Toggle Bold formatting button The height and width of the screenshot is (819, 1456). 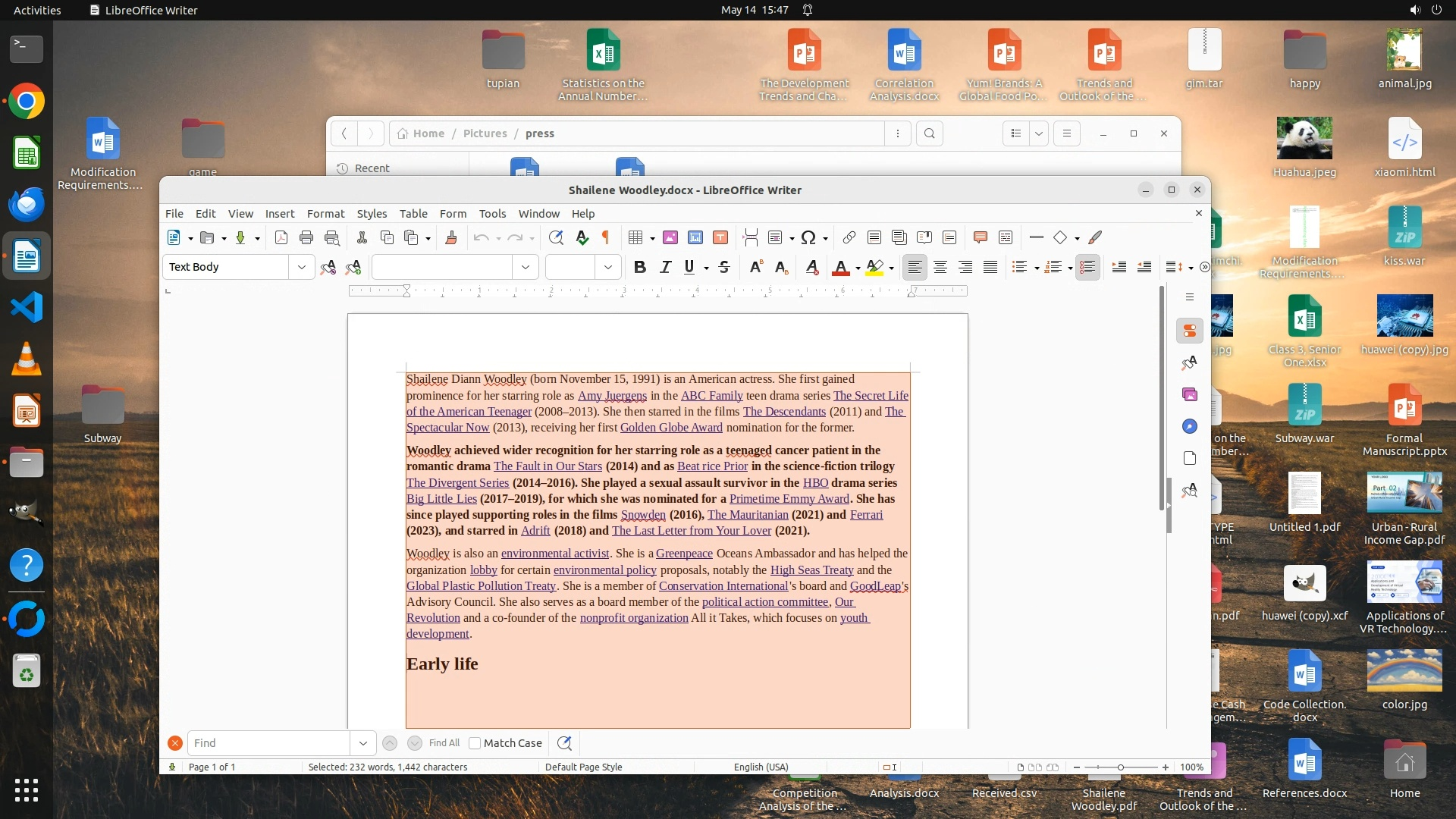(640, 267)
